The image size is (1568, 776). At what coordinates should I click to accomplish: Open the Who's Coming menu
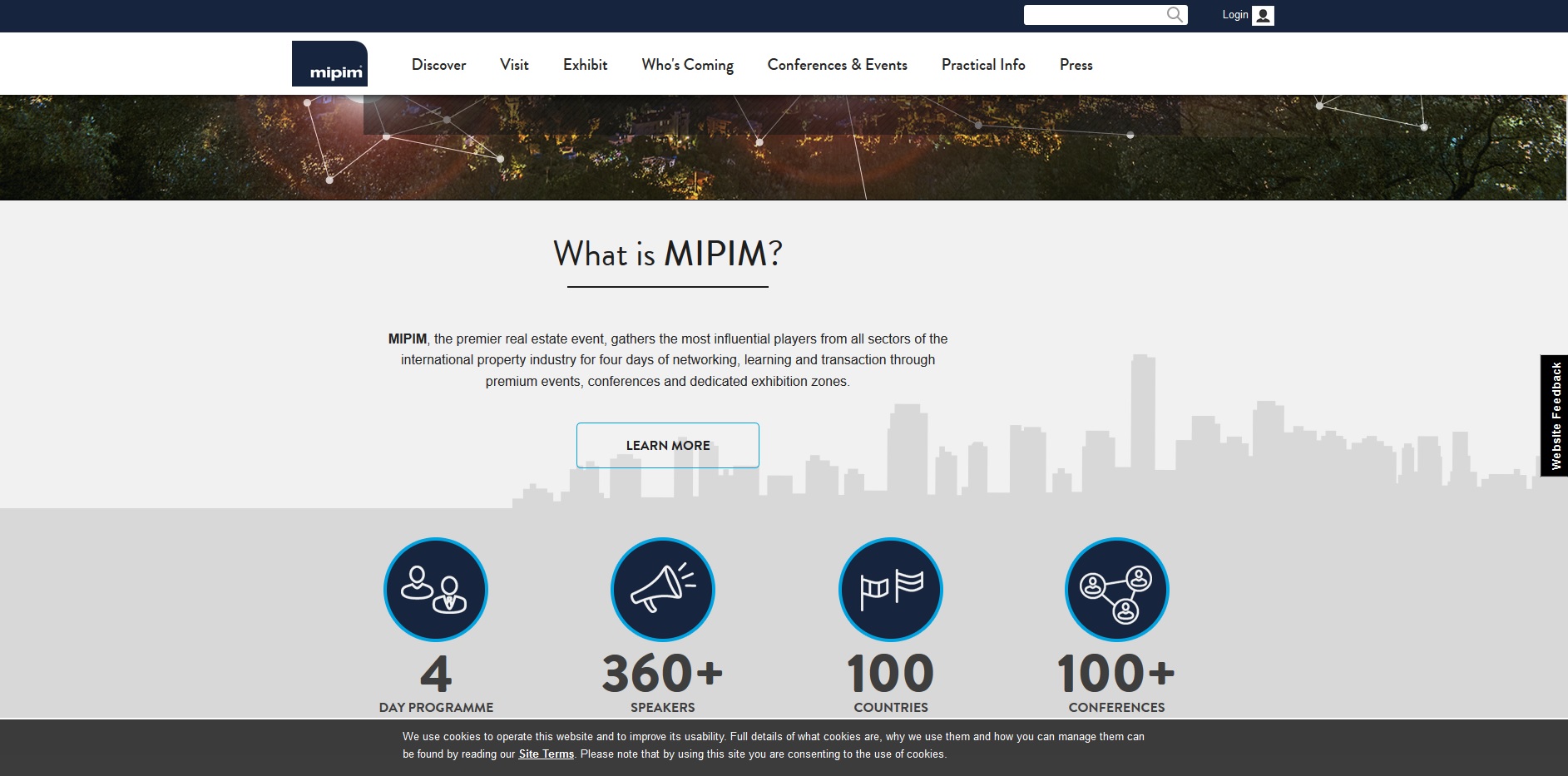click(688, 65)
